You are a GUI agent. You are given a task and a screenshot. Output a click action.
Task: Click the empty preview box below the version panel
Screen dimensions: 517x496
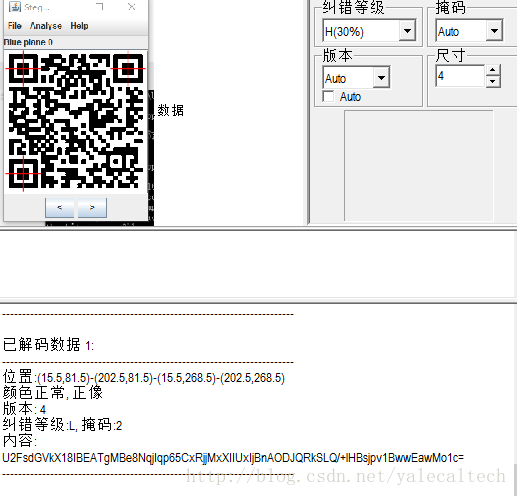coord(419,165)
